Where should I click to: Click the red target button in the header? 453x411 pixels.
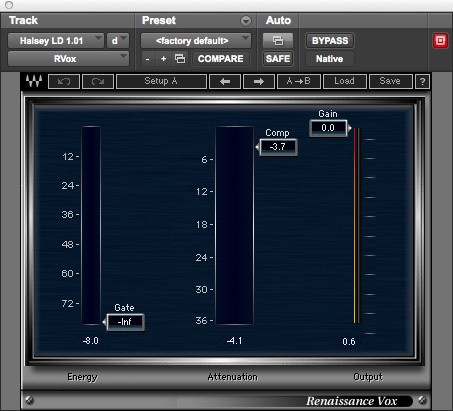coord(440,41)
